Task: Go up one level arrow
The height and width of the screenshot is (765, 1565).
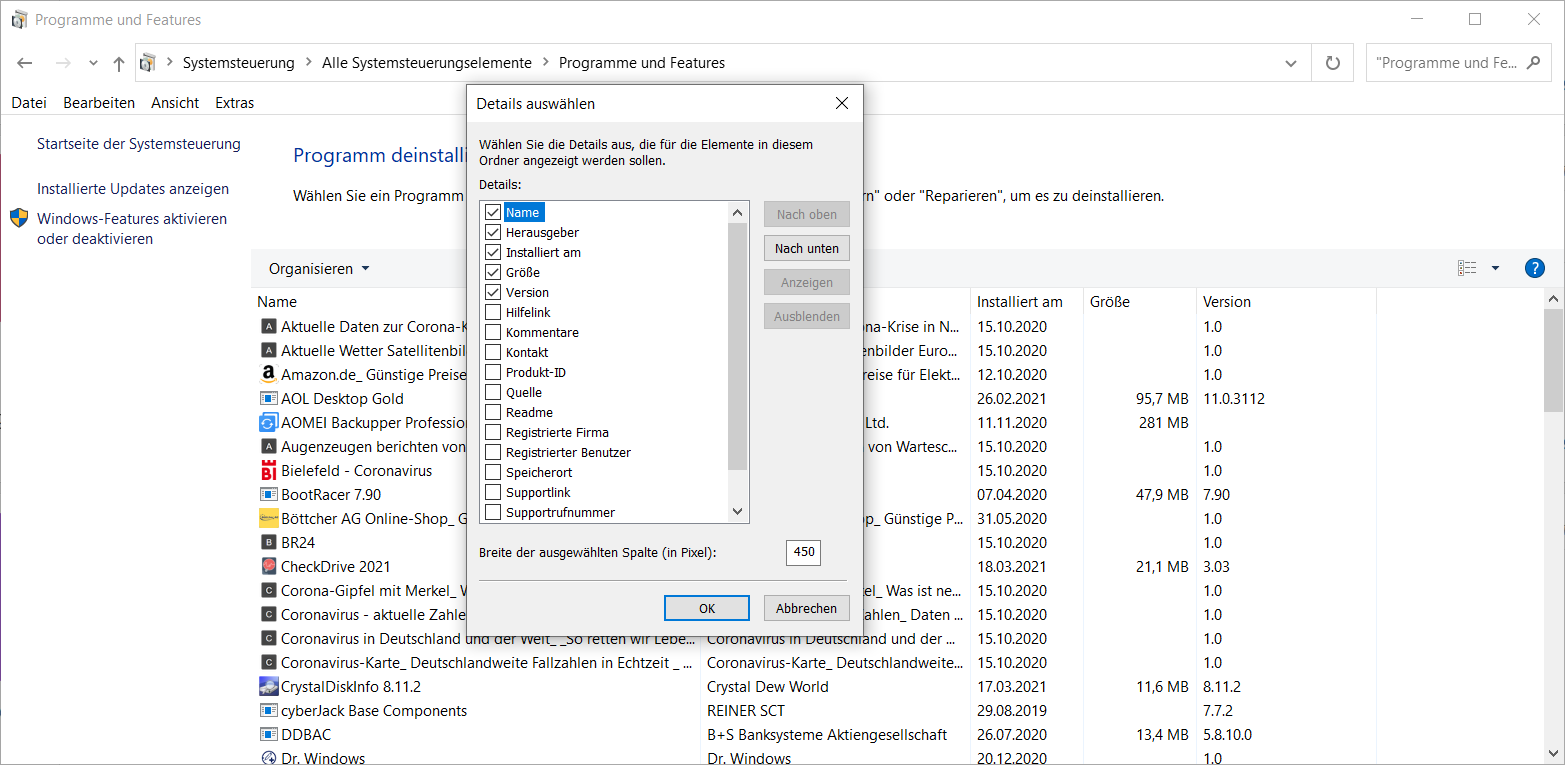Action: click(119, 63)
